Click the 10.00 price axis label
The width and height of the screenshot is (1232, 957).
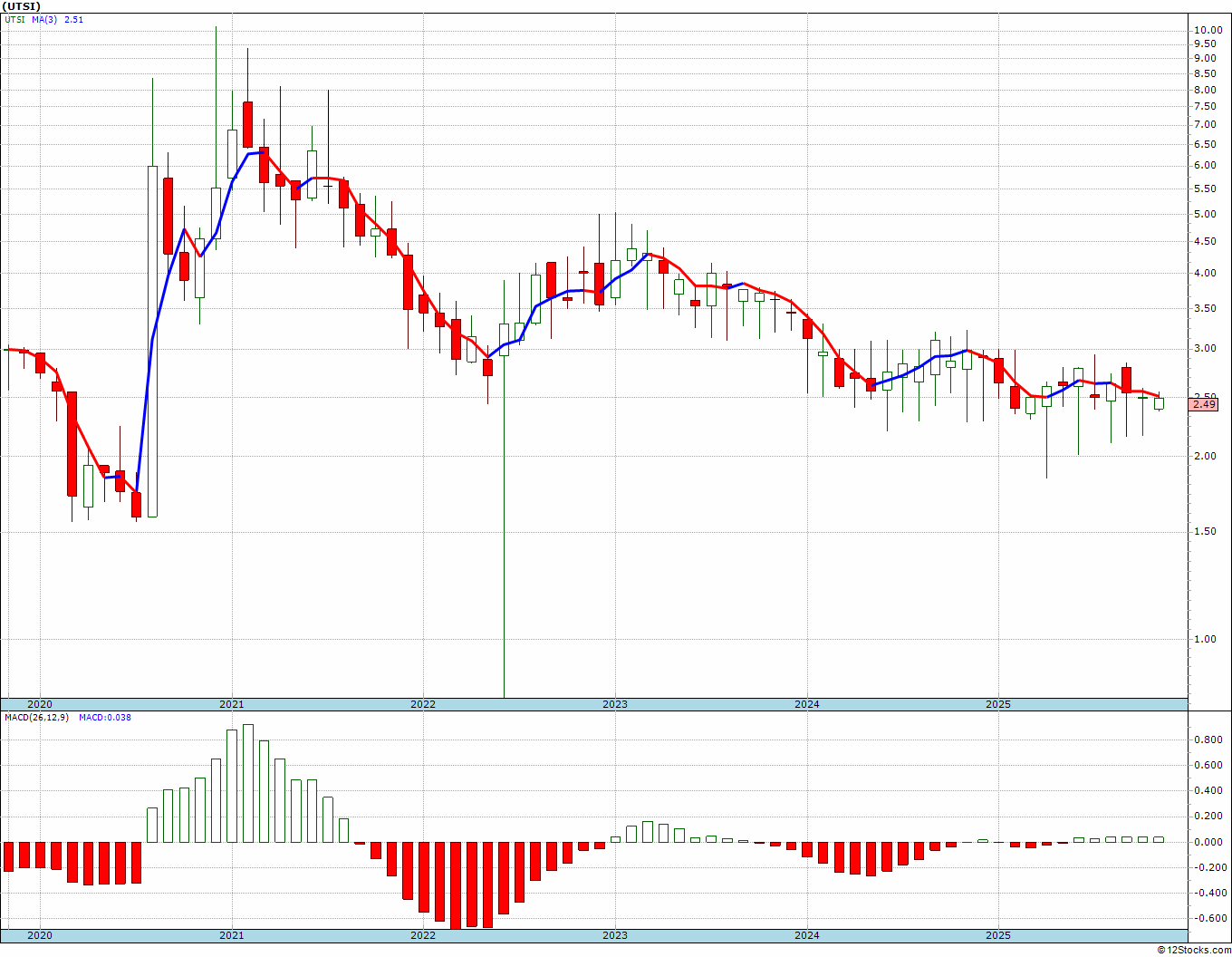point(1207,30)
